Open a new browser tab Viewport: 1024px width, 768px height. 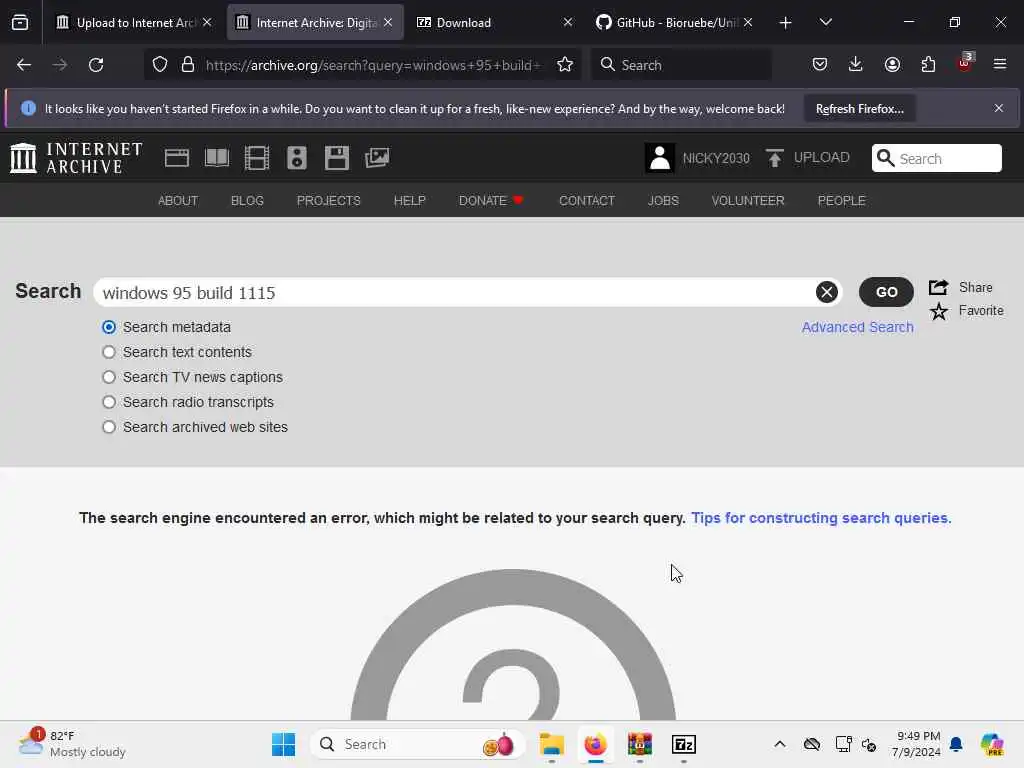[x=786, y=23]
